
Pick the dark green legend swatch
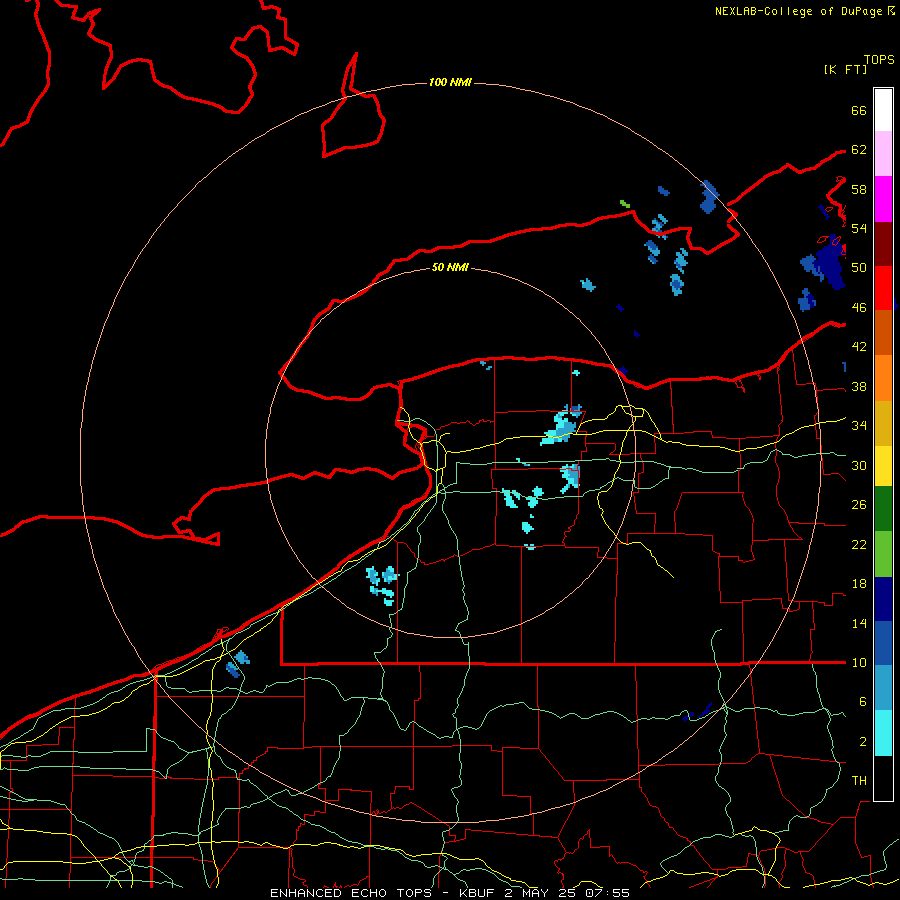coord(883,509)
